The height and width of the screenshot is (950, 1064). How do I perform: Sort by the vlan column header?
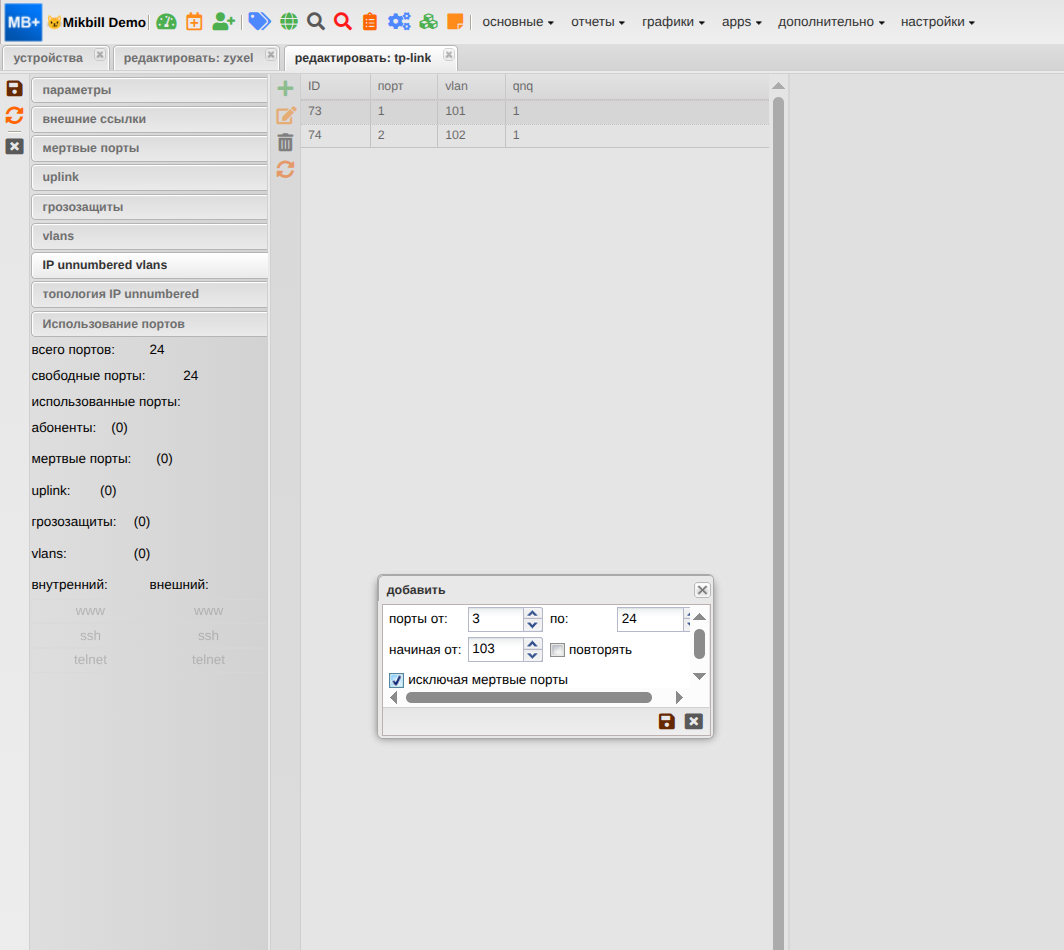[x=472, y=86]
